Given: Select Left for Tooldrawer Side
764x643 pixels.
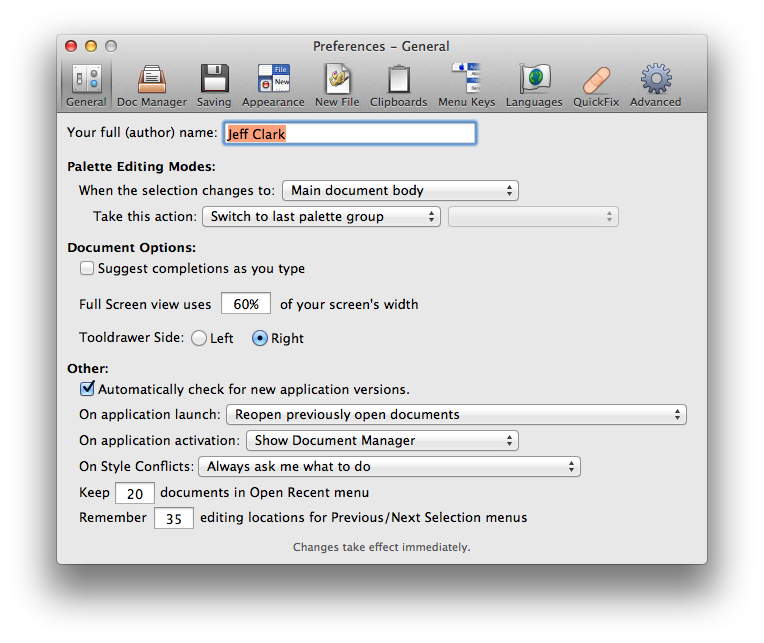Looking at the screenshot, I should (199, 338).
